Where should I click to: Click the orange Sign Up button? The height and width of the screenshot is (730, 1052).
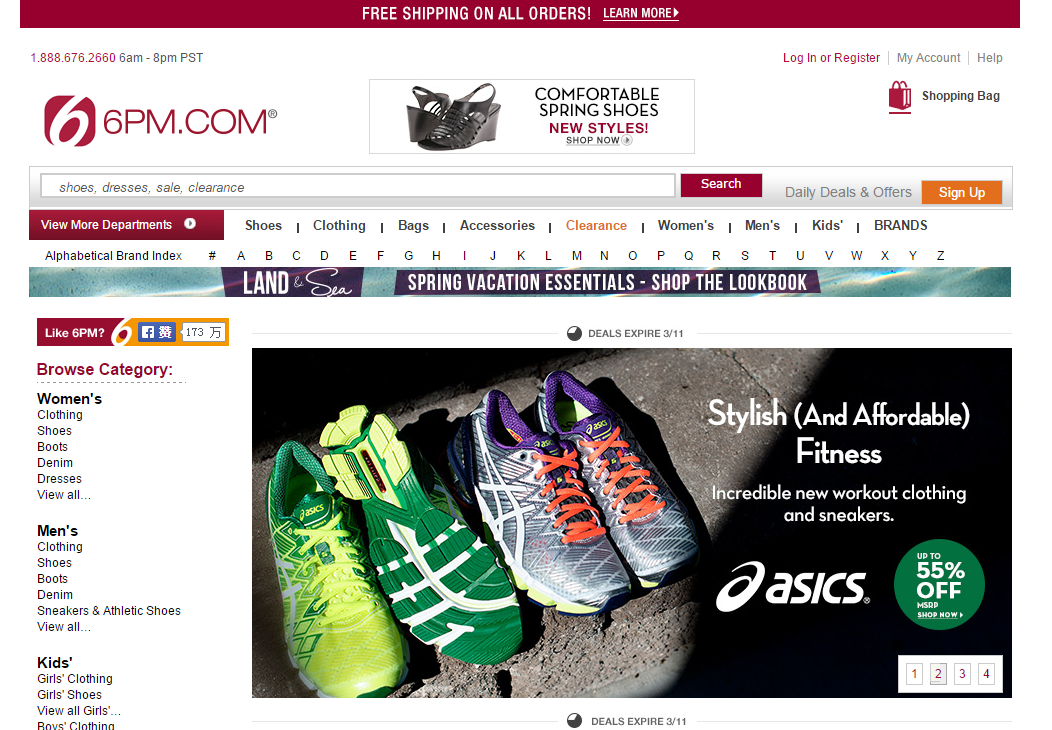click(961, 193)
